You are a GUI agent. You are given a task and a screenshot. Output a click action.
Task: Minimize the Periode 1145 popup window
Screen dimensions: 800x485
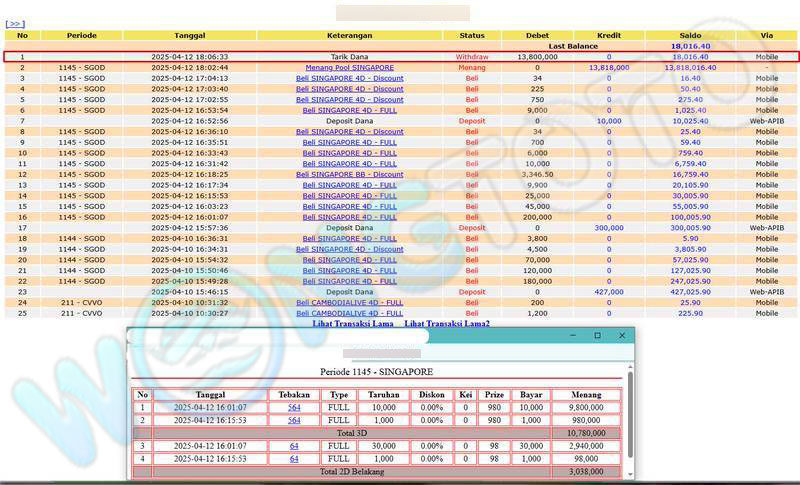coord(571,336)
